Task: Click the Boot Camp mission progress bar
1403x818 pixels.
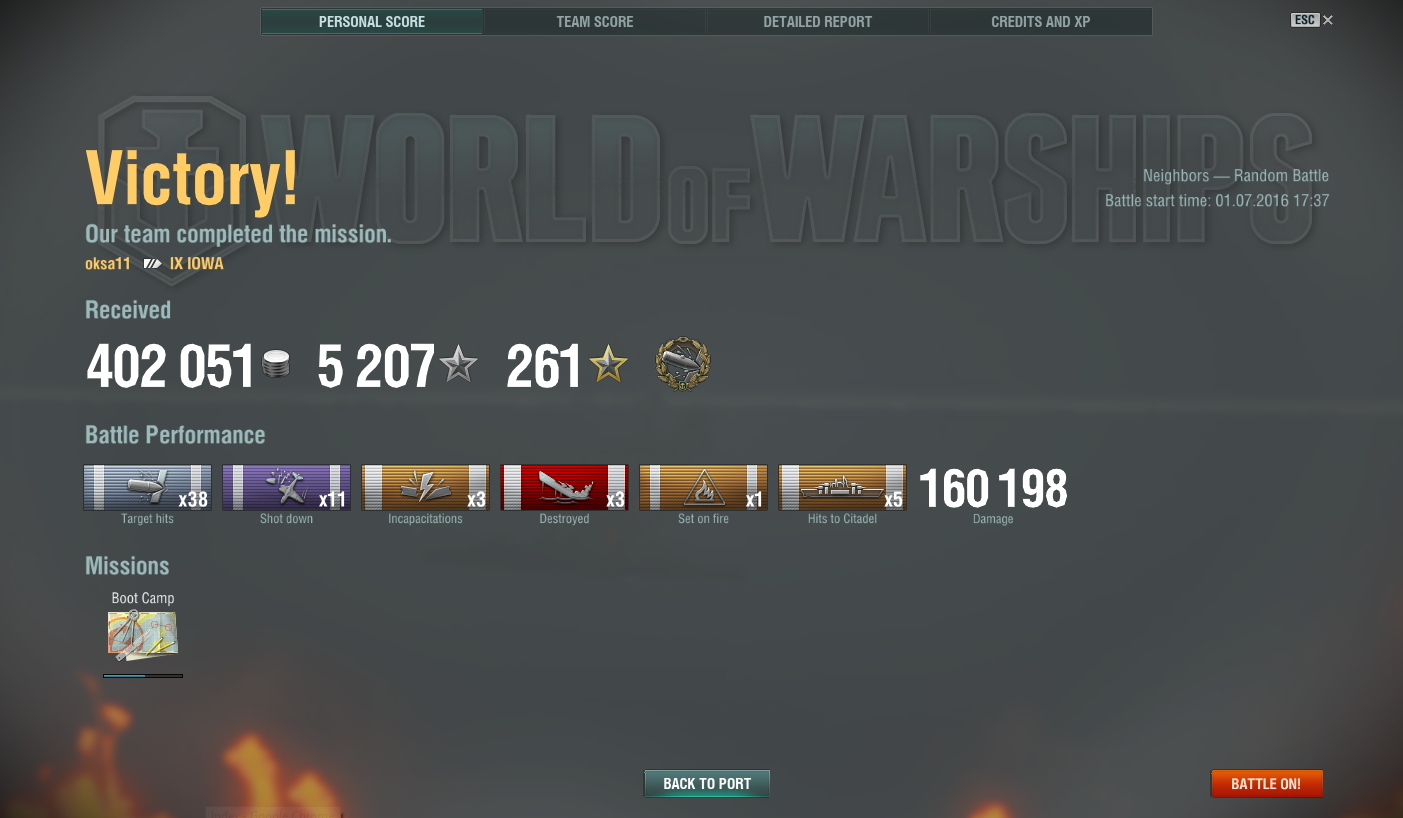Action: point(143,676)
